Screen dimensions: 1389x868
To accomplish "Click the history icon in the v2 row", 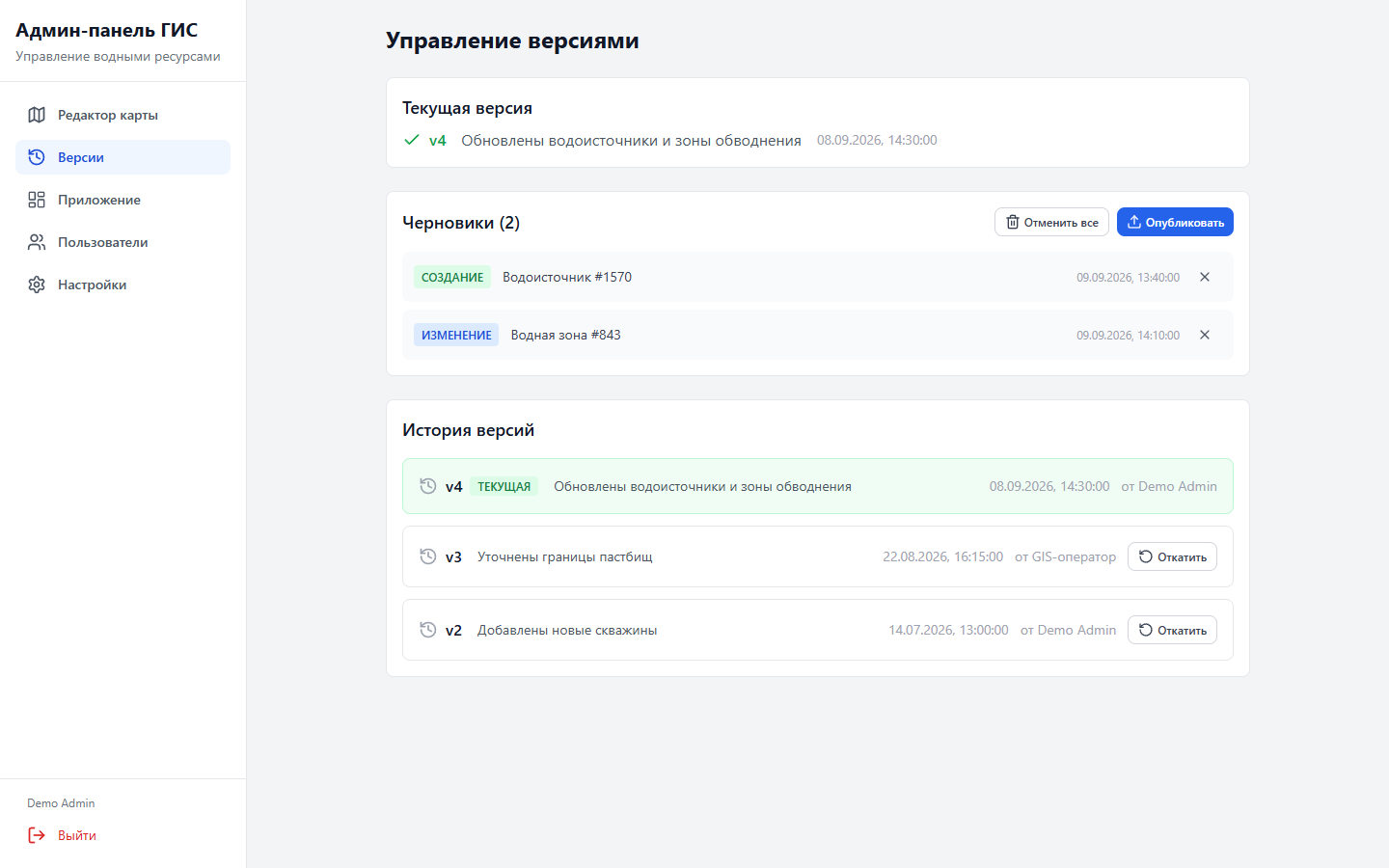I will click(x=428, y=630).
